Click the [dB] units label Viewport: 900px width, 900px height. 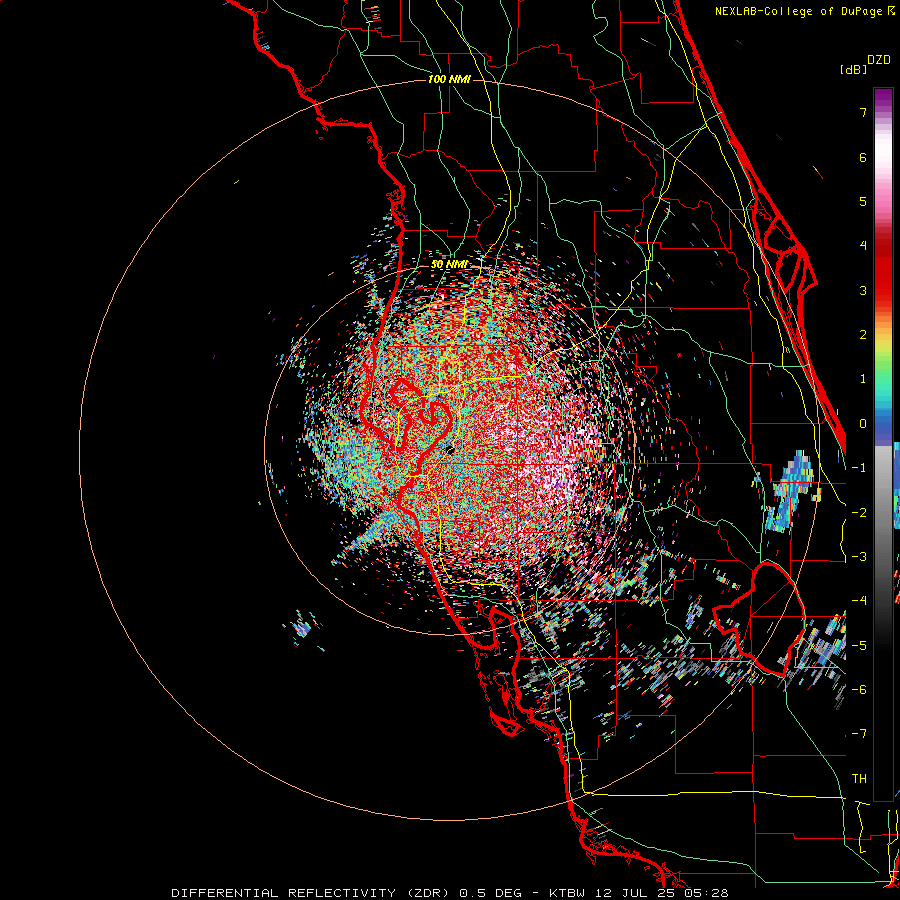tap(853, 69)
